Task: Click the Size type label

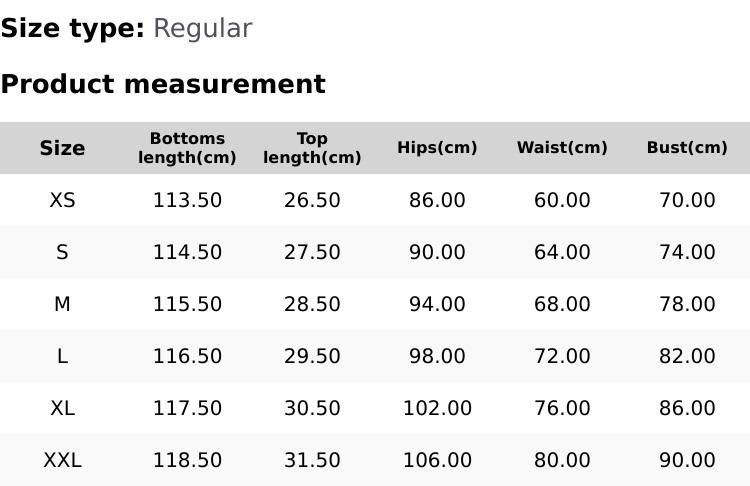Action: click(x=72, y=28)
